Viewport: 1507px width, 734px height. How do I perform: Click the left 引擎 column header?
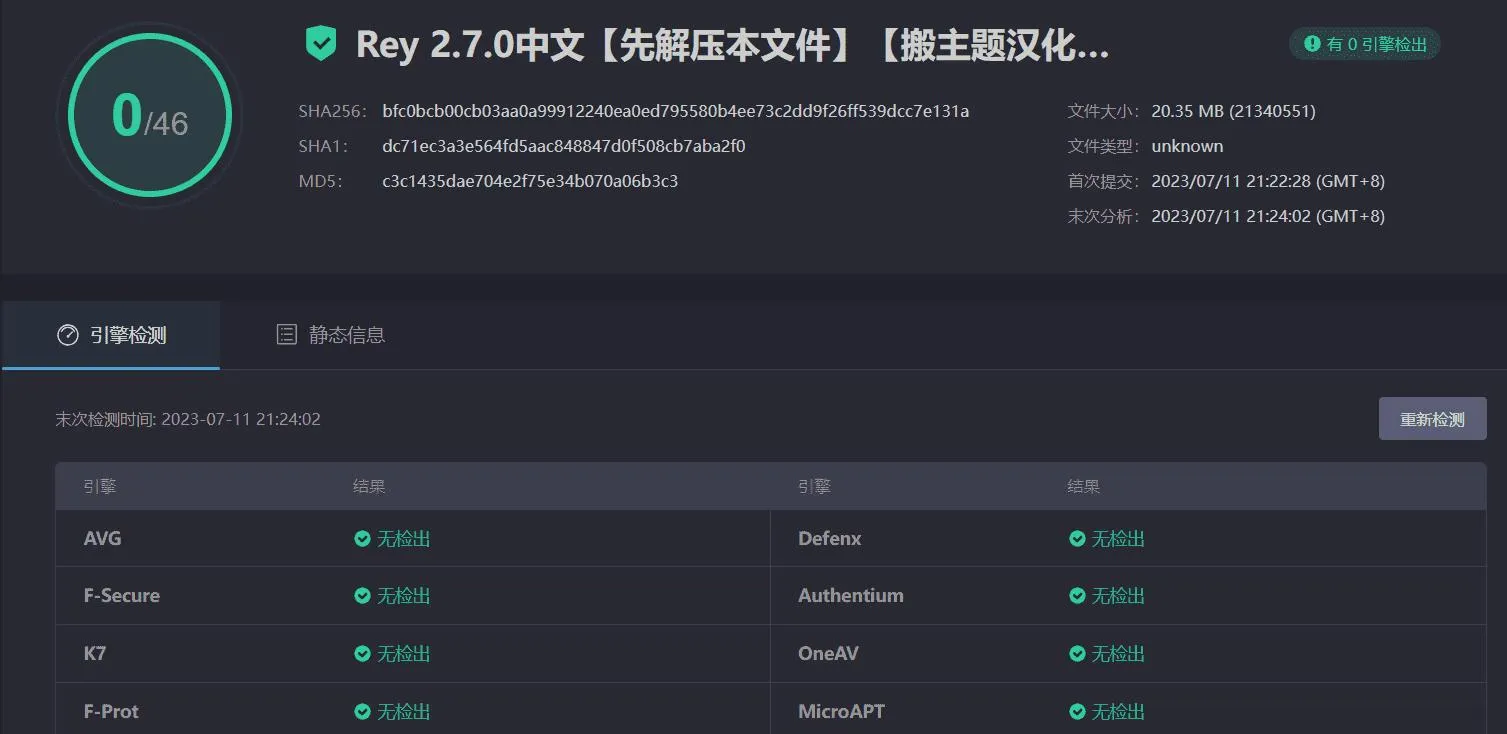(x=100, y=487)
